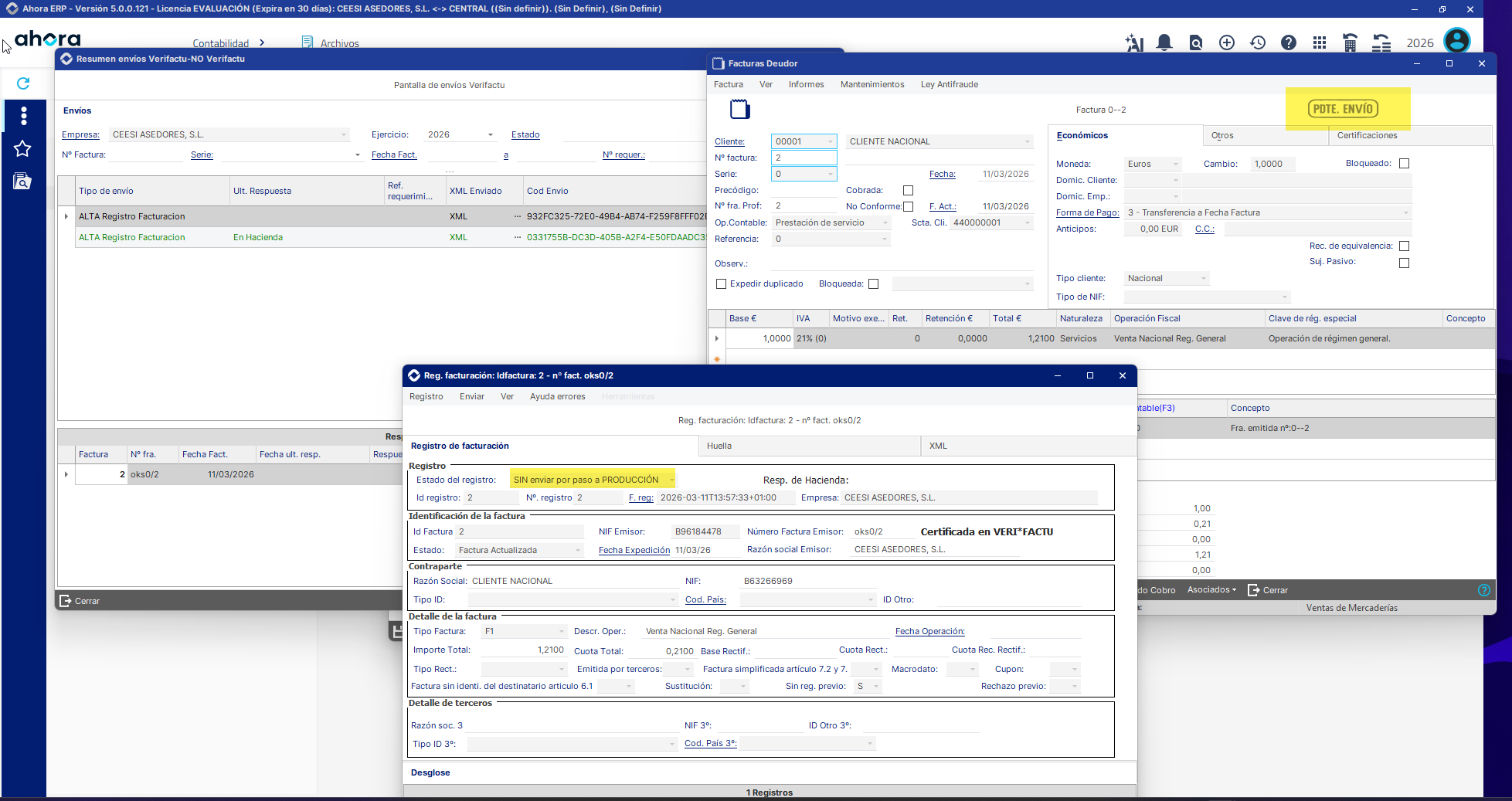Open the Enviar menu in Reg. facturación

472,396
